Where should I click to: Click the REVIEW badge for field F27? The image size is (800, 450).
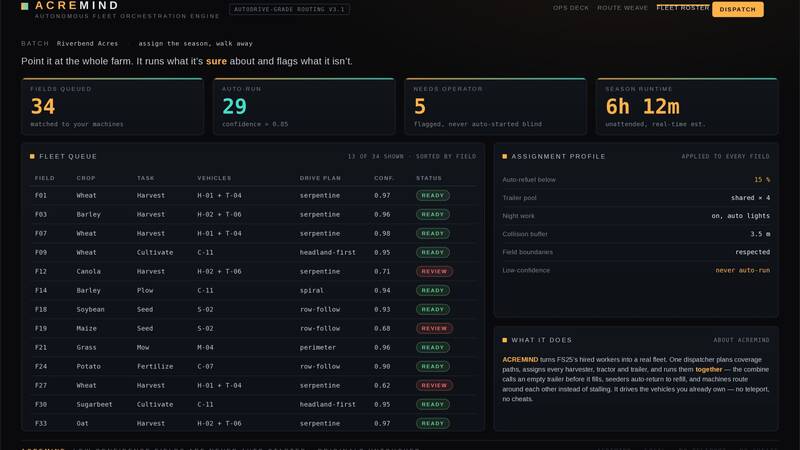pyautogui.click(x=434, y=385)
